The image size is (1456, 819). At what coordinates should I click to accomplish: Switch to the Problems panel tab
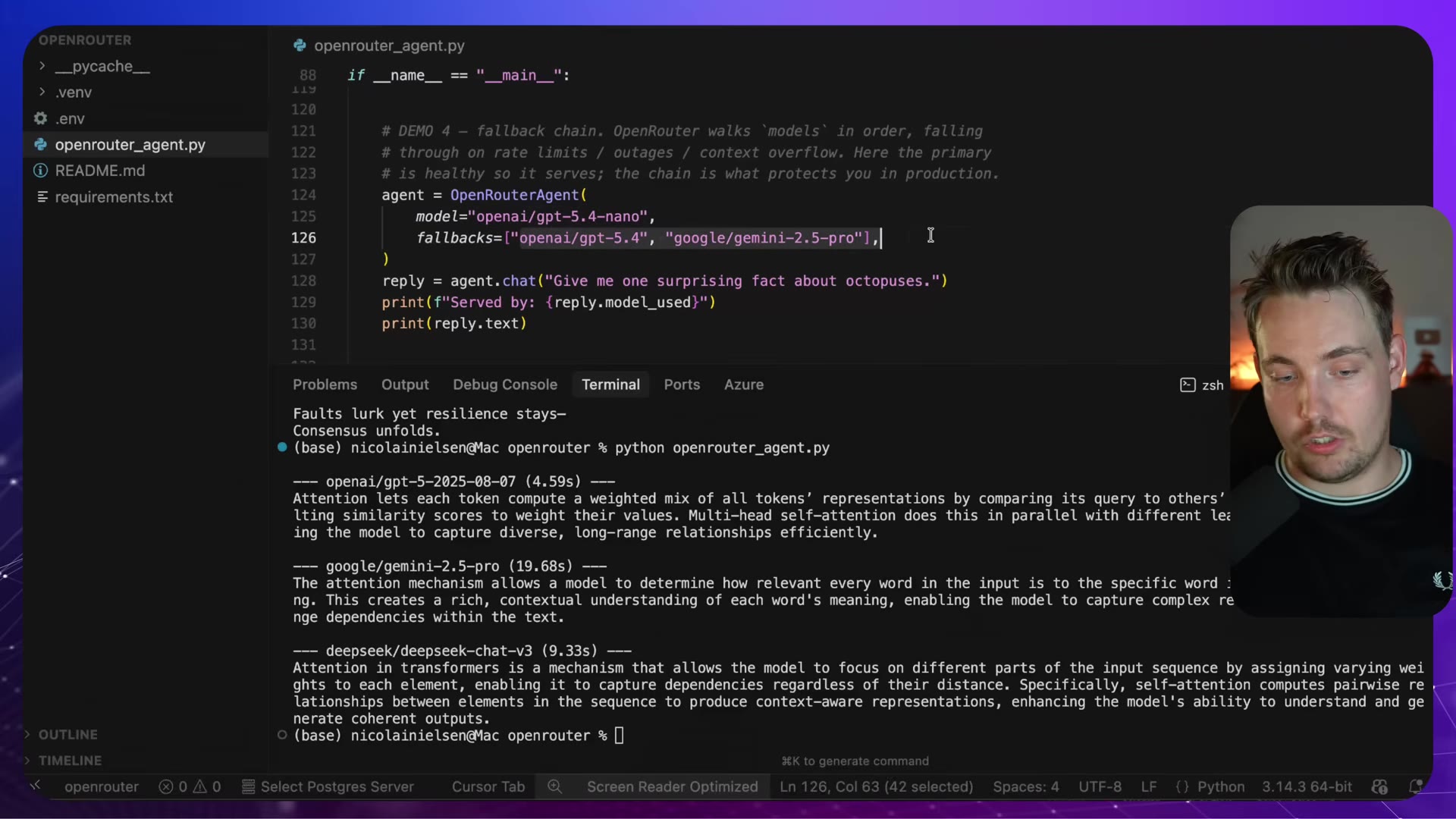pyautogui.click(x=325, y=384)
